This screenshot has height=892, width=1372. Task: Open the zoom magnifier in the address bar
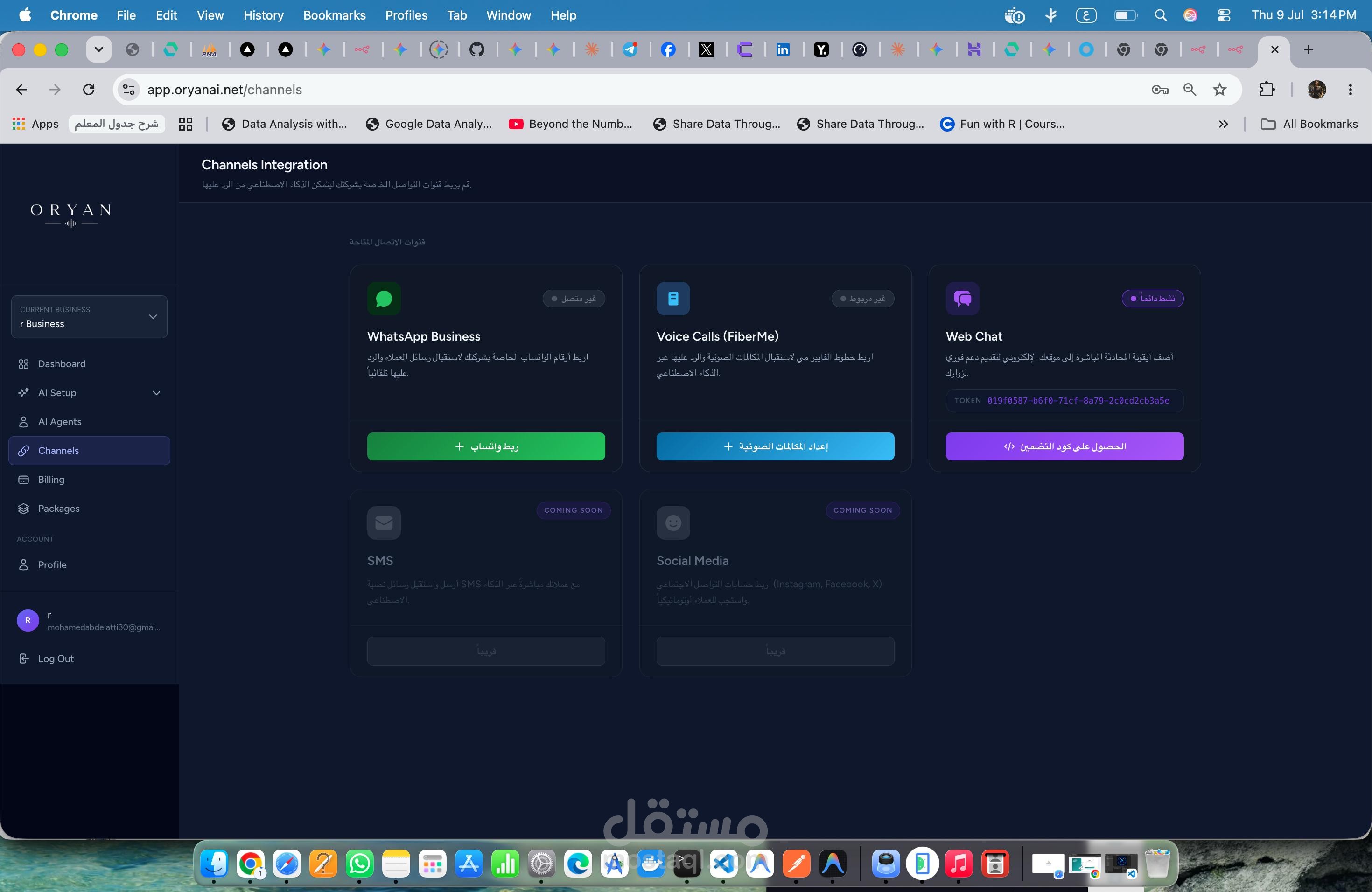click(x=1190, y=89)
